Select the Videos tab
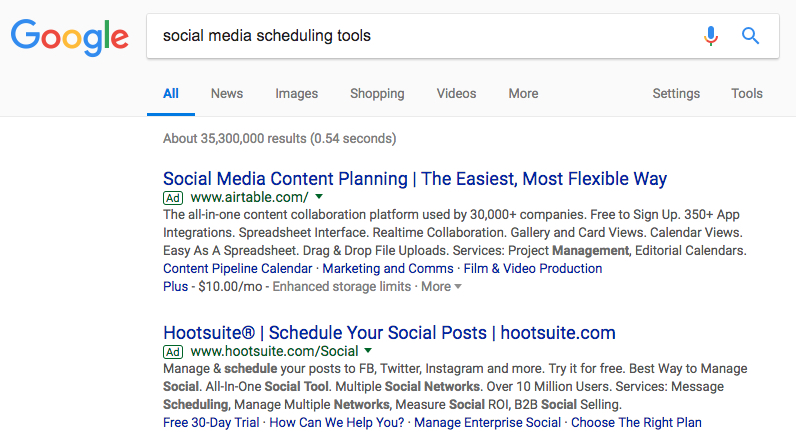 click(456, 94)
